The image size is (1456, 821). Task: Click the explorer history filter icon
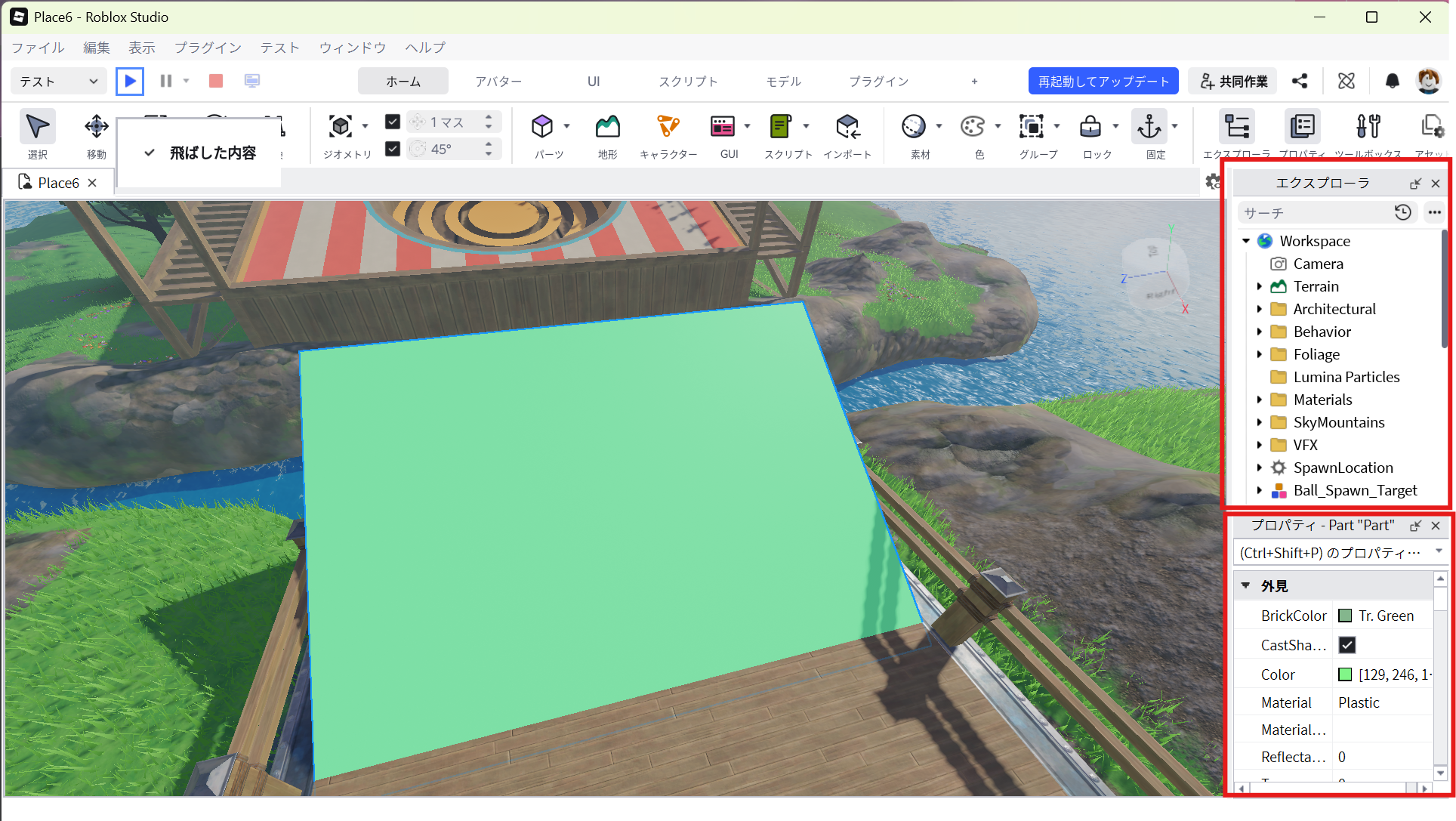(x=1403, y=213)
